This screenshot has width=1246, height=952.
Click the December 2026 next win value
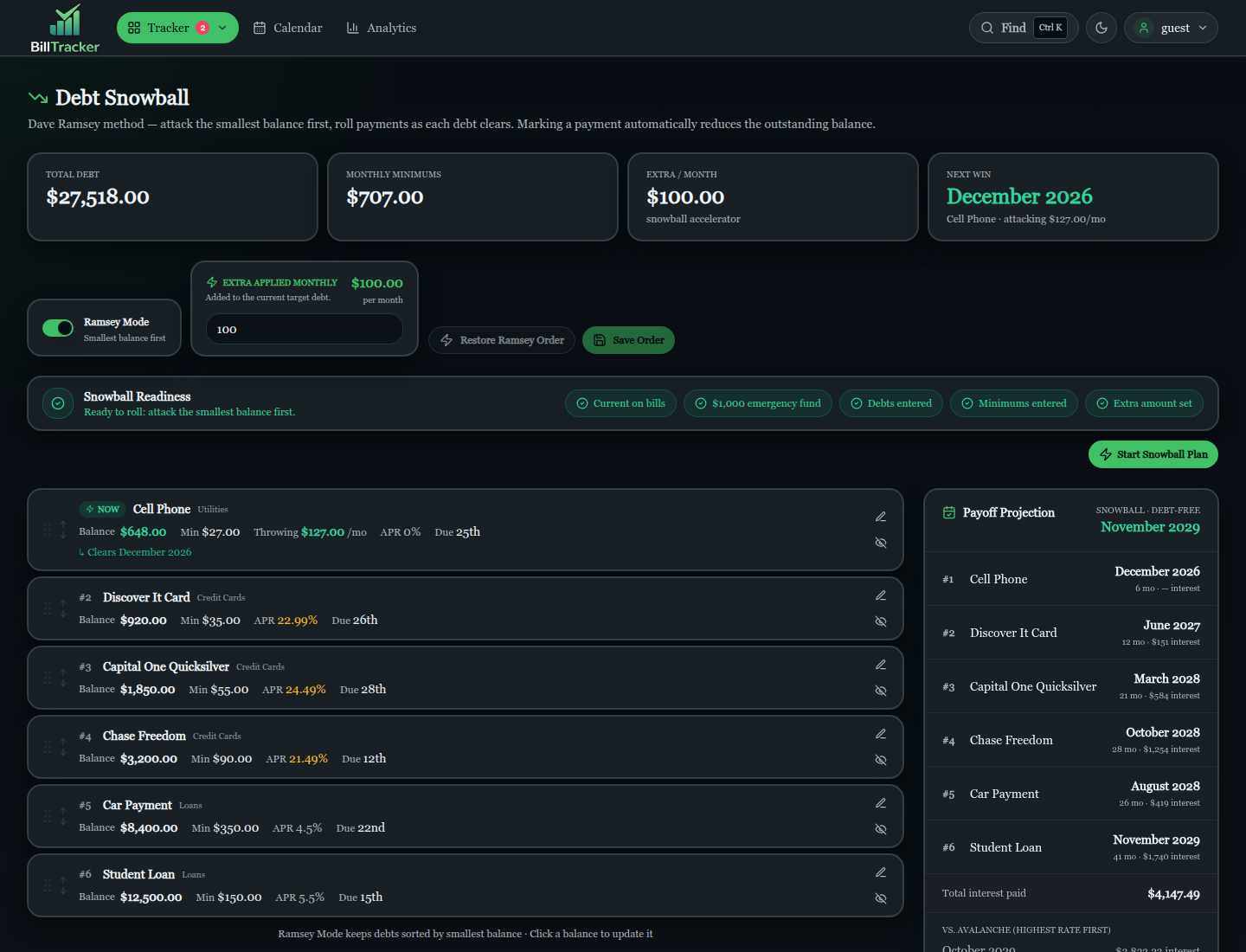point(1019,196)
